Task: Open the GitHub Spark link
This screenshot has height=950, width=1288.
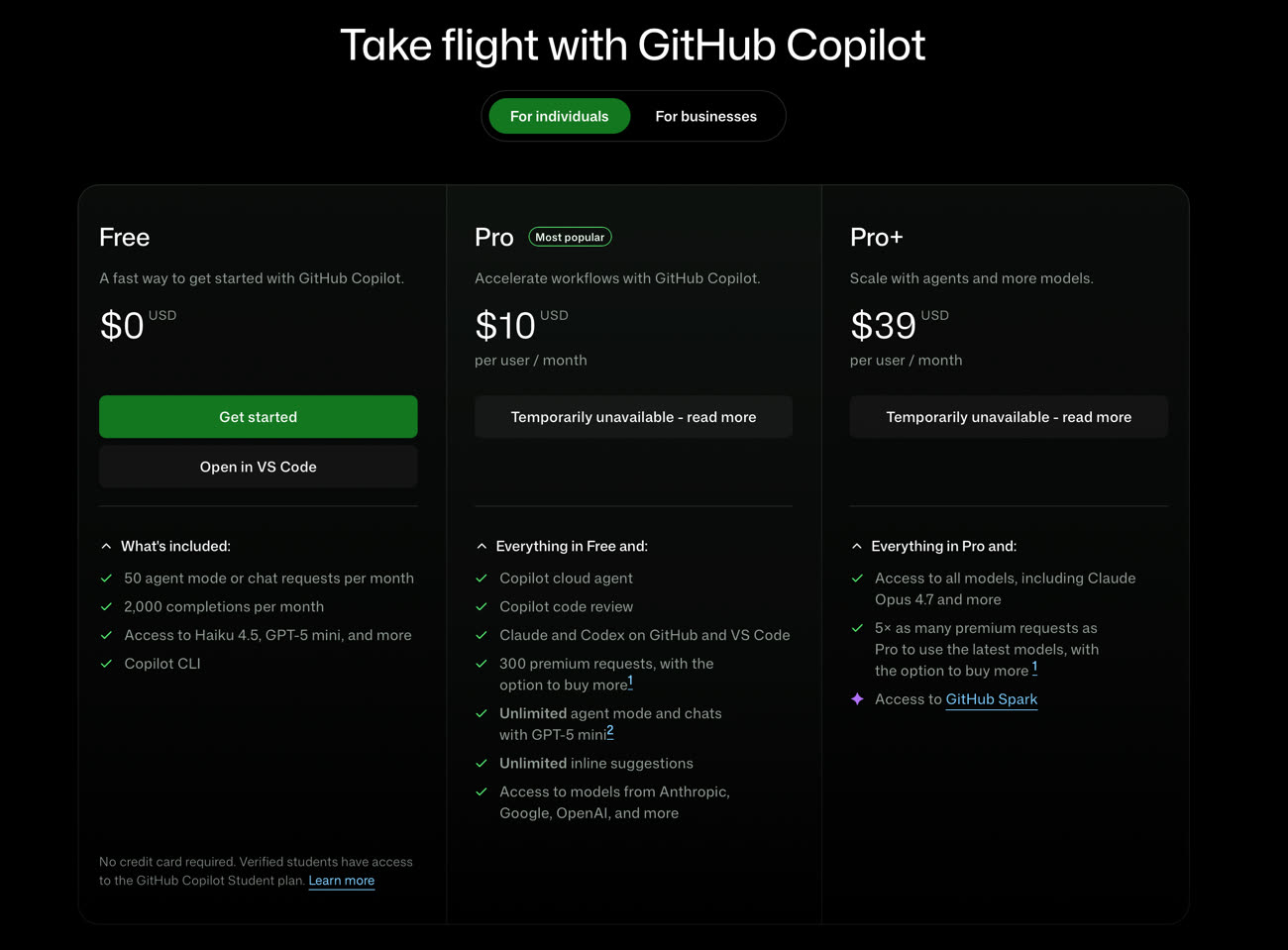Action: 991,699
